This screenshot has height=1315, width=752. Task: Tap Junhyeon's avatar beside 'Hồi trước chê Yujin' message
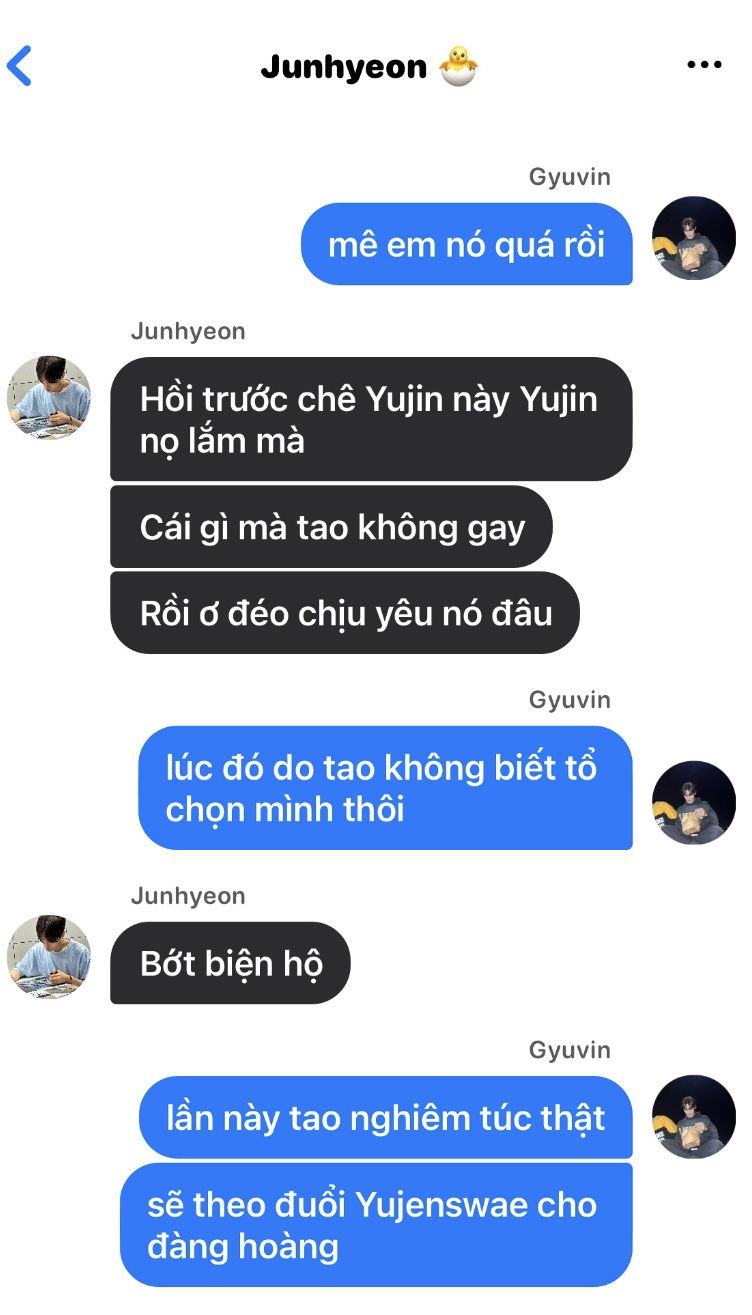tap(49, 396)
